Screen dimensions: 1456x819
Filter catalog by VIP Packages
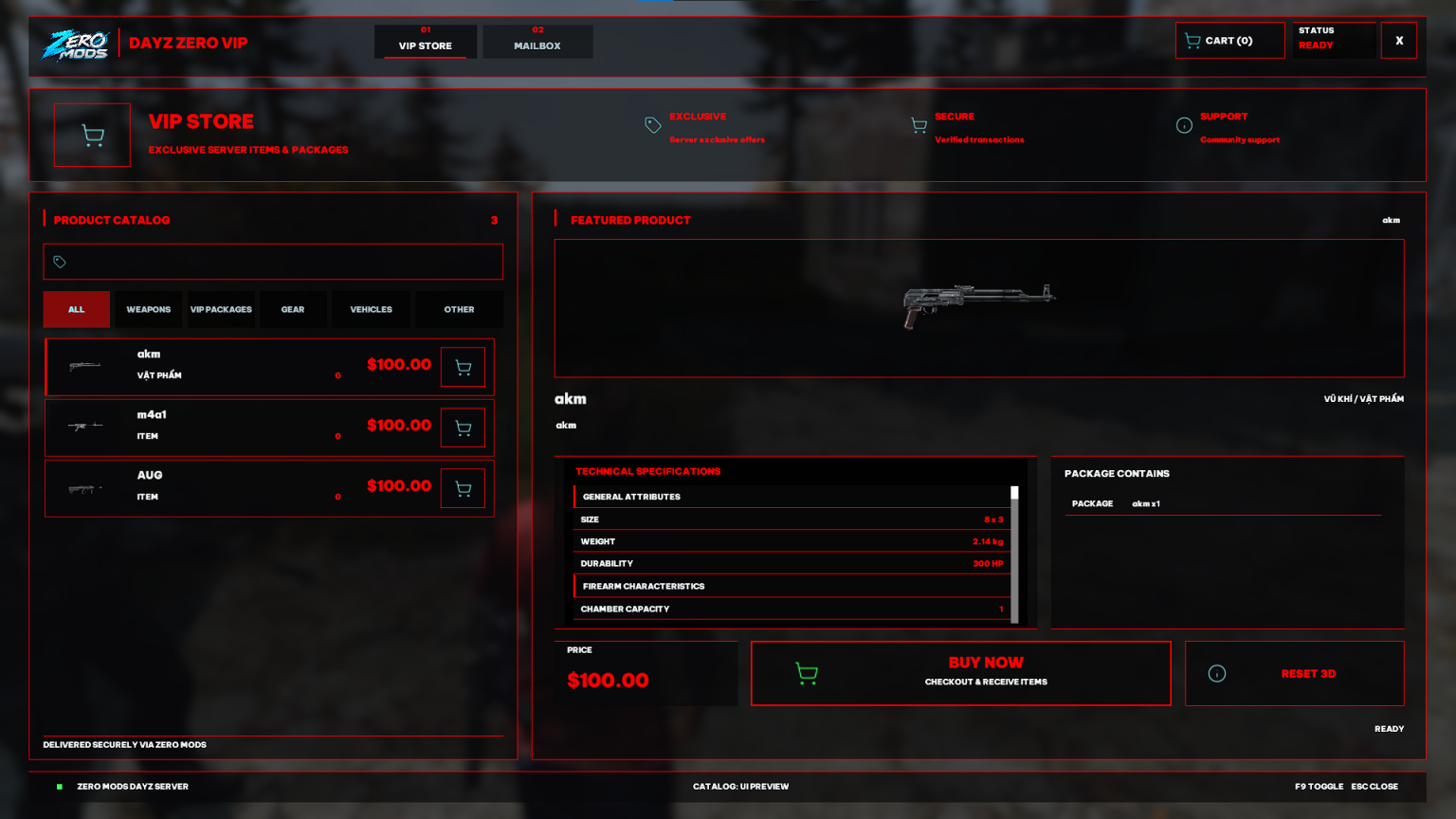[221, 310]
